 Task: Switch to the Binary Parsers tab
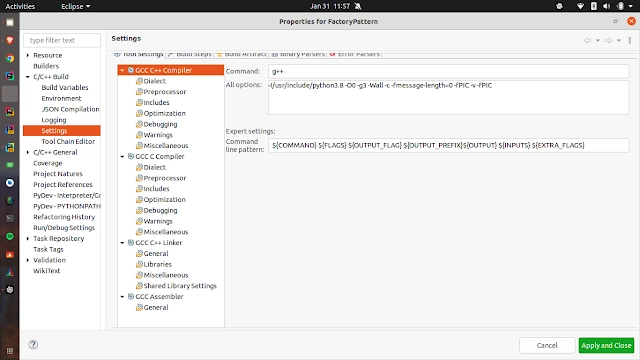click(298, 54)
